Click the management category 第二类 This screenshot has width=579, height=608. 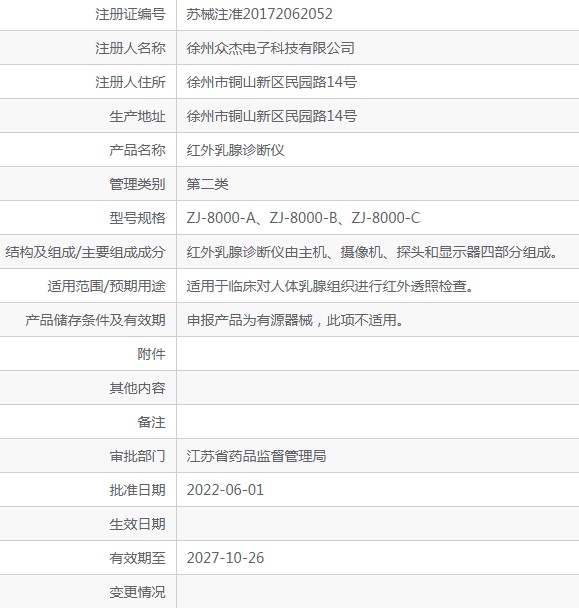pyautogui.click(x=207, y=184)
